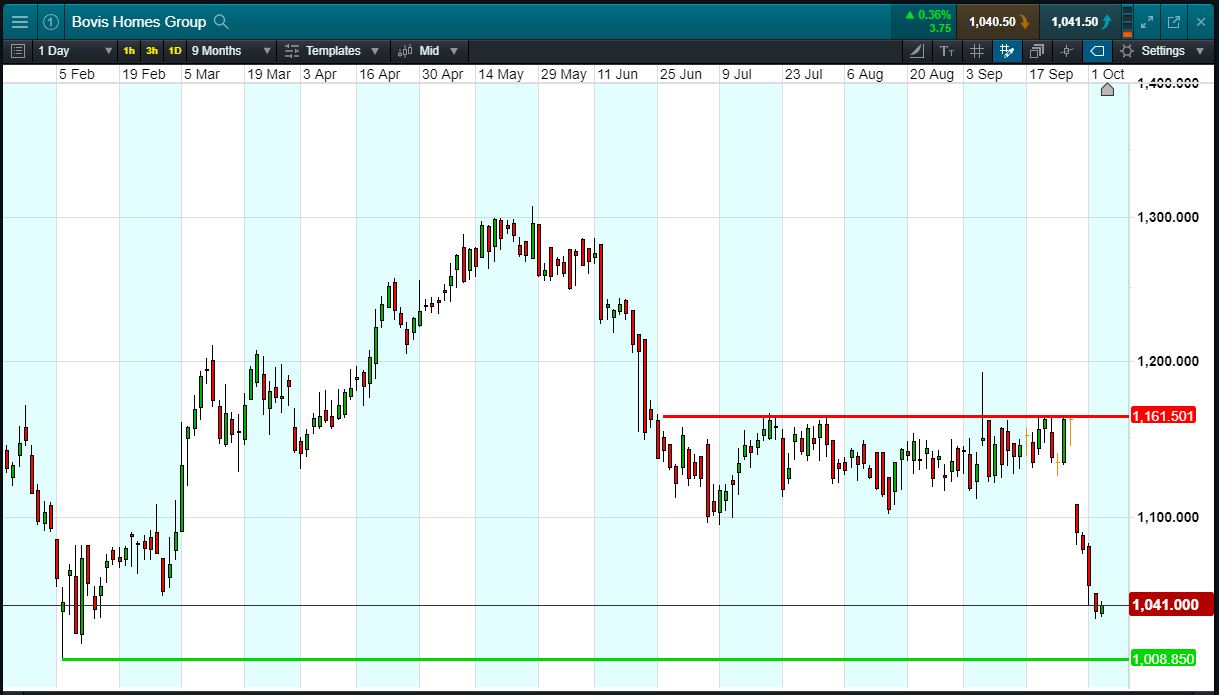The image size is (1219, 695).
Task: Click the 25 Jun date label
Action: click(680, 74)
